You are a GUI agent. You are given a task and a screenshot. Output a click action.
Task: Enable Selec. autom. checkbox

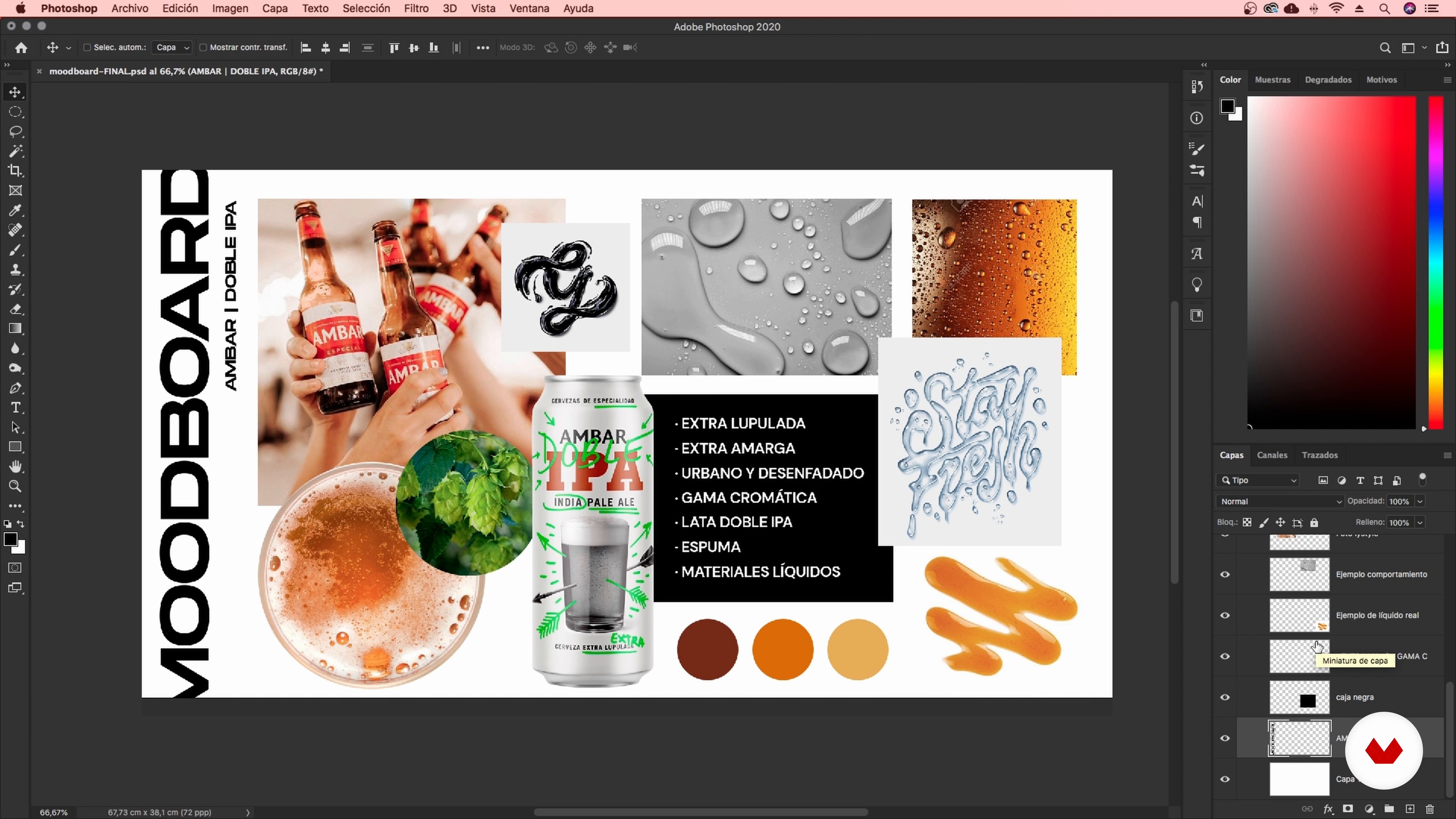87,47
